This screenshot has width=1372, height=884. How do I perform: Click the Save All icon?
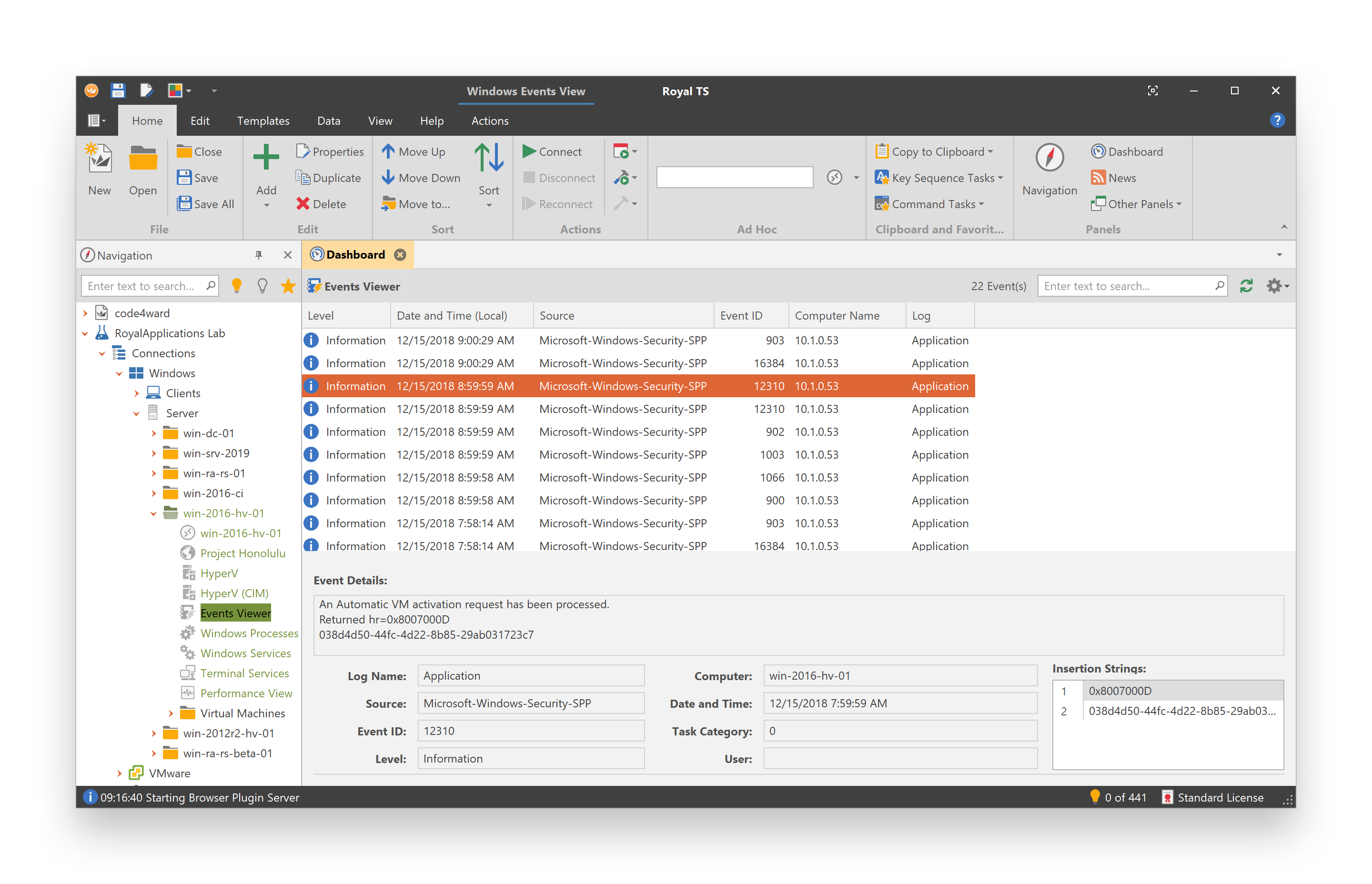click(x=184, y=204)
